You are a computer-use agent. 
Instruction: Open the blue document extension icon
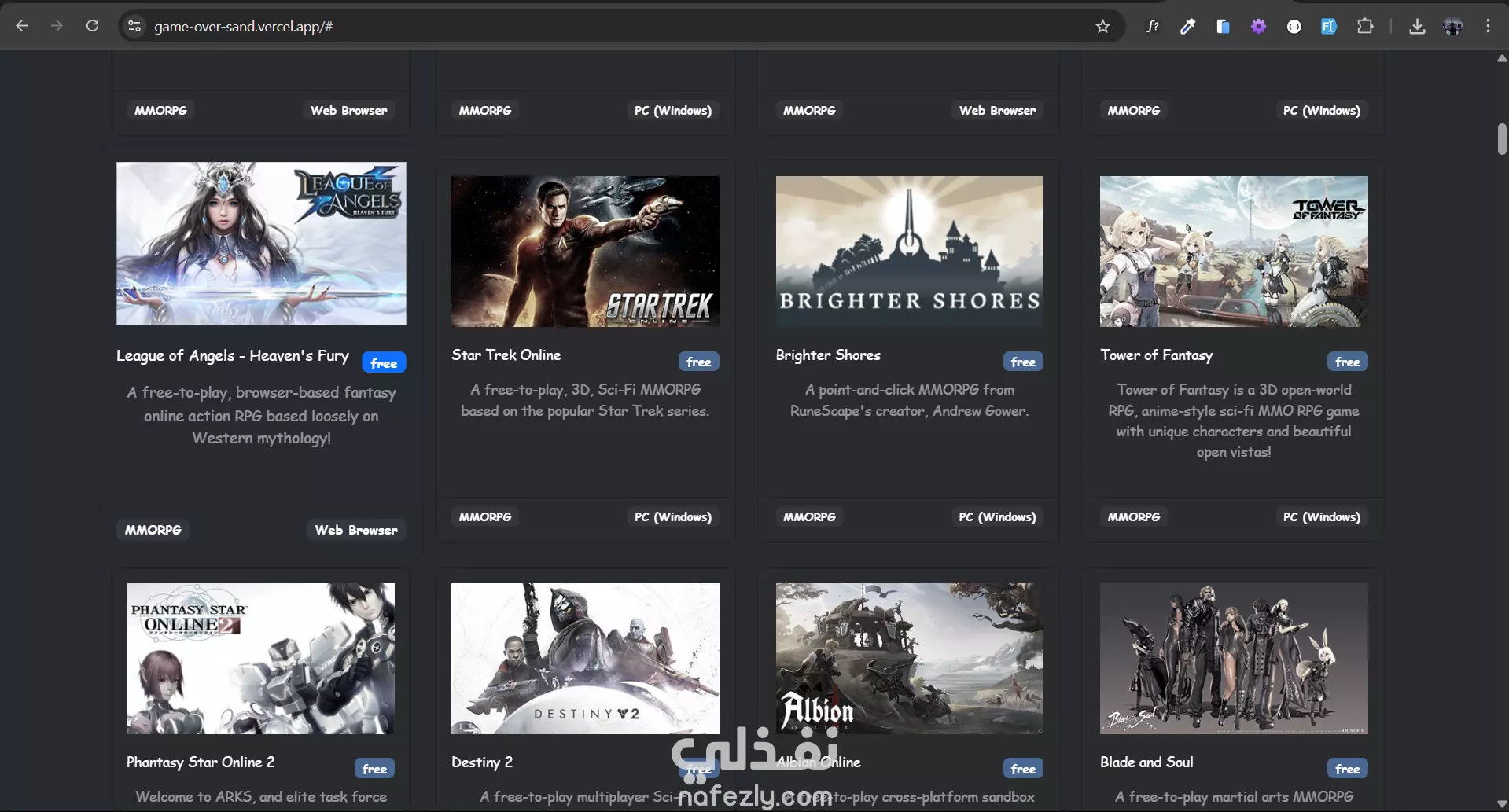point(1223,26)
